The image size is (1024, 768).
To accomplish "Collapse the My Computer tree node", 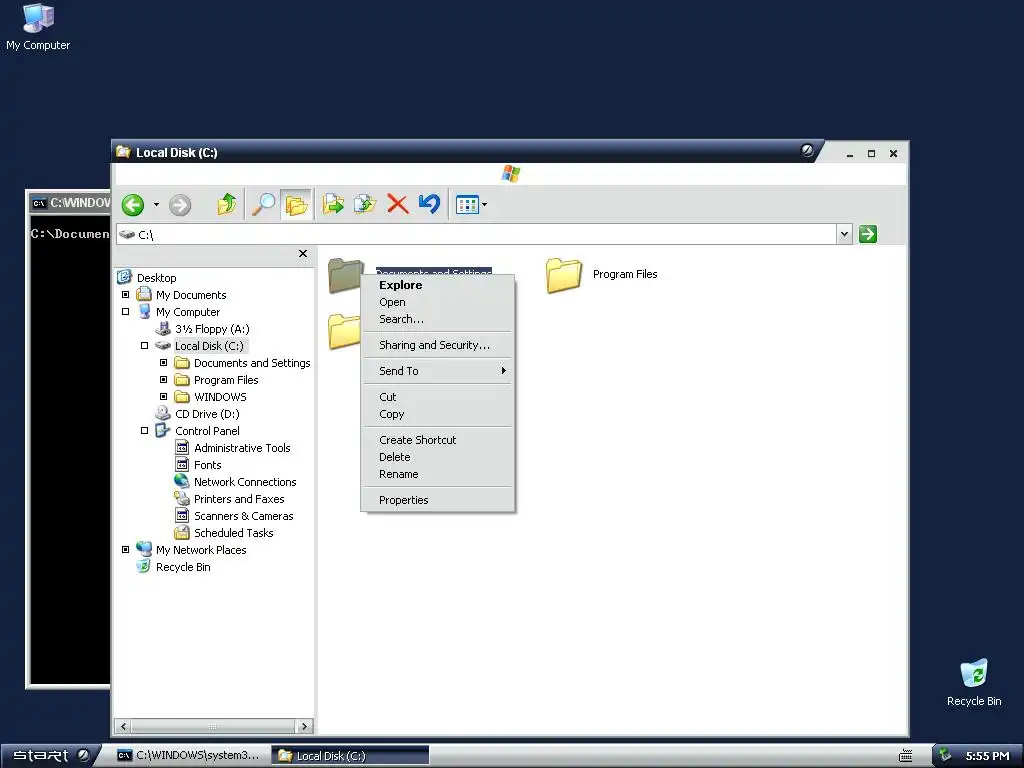I will (125, 312).
